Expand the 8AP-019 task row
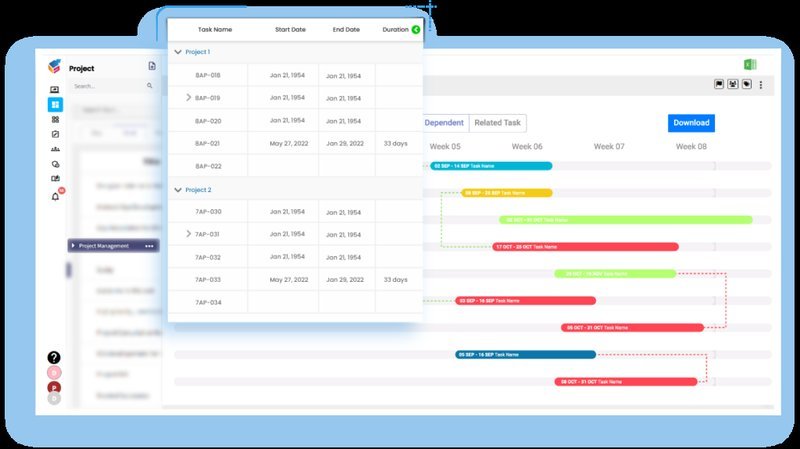The height and width of the screenshot is (449, 800). pos(188,97)
